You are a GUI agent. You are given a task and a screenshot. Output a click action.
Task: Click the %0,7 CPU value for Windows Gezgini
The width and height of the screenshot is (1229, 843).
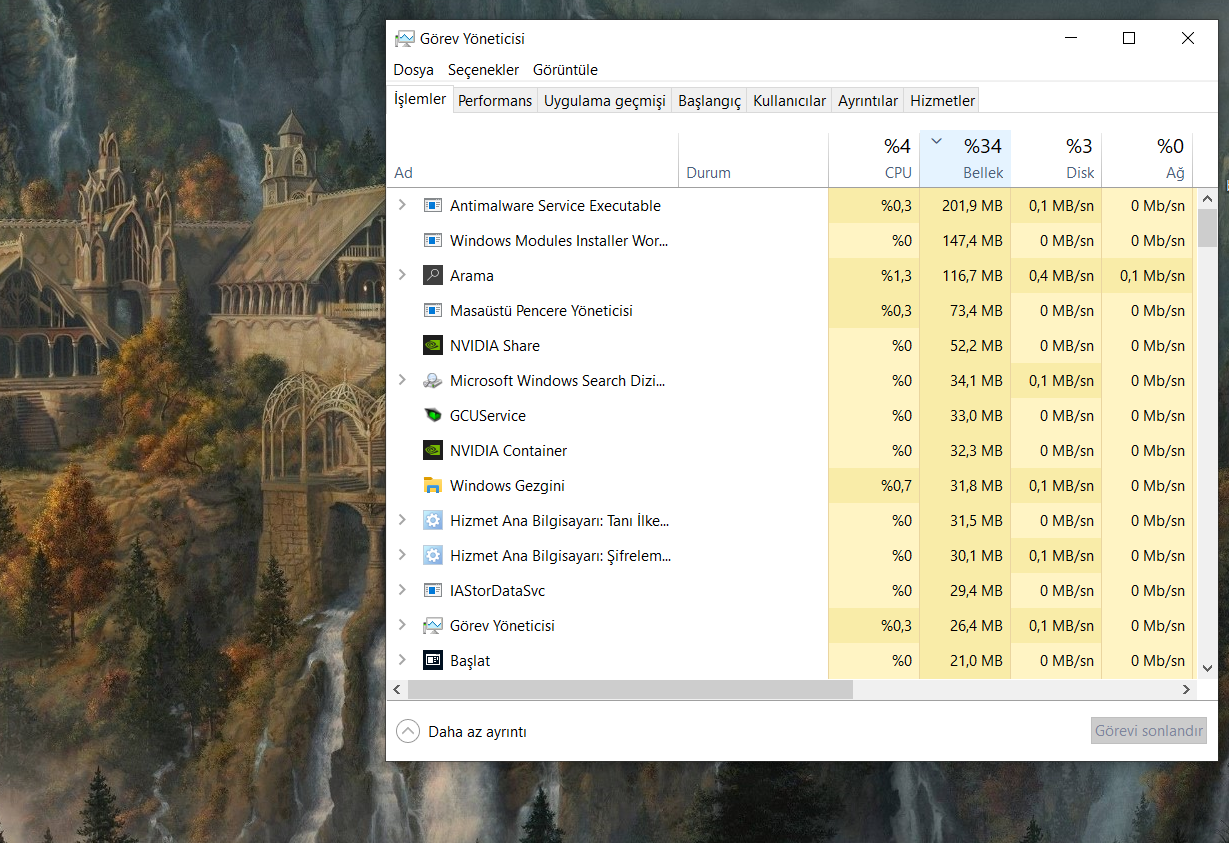point(874,486)
